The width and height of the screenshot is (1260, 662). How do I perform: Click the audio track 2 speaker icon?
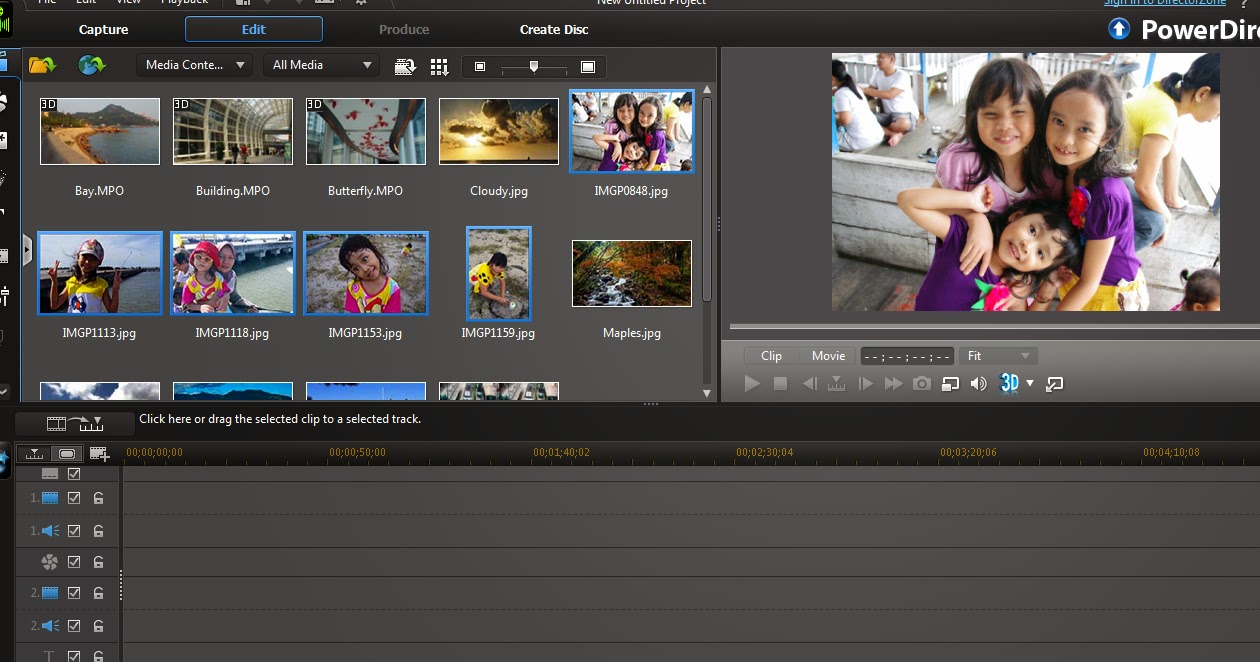coord(50,626)
